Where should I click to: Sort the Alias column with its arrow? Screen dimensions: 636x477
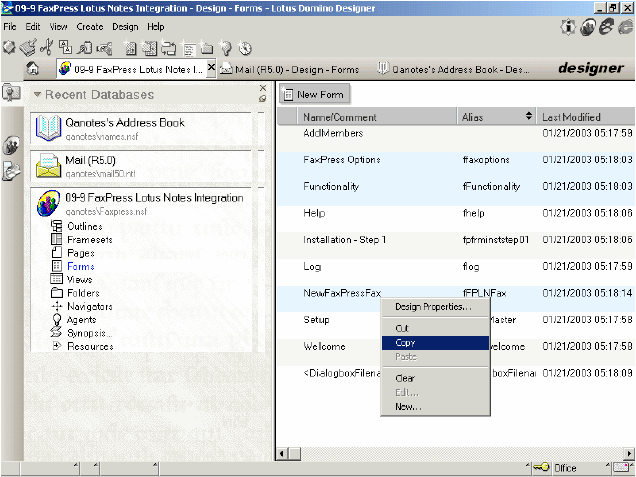click(x=528, y=117)
